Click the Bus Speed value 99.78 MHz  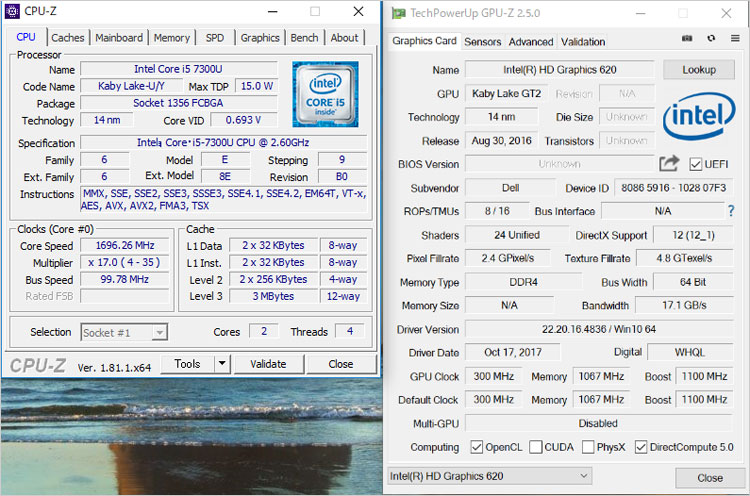pos(125,279)
